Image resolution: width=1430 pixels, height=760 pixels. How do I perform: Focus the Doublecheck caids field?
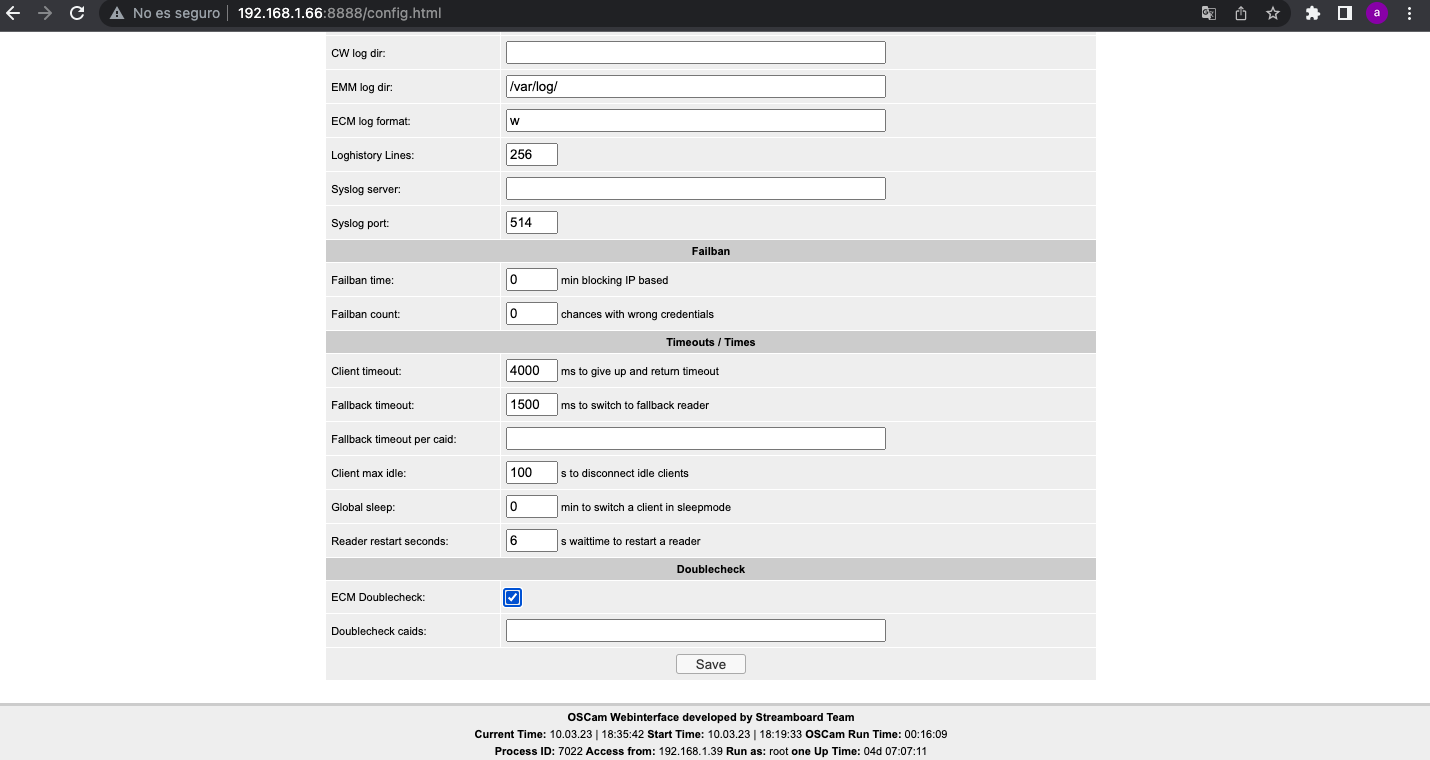[695, 631]
